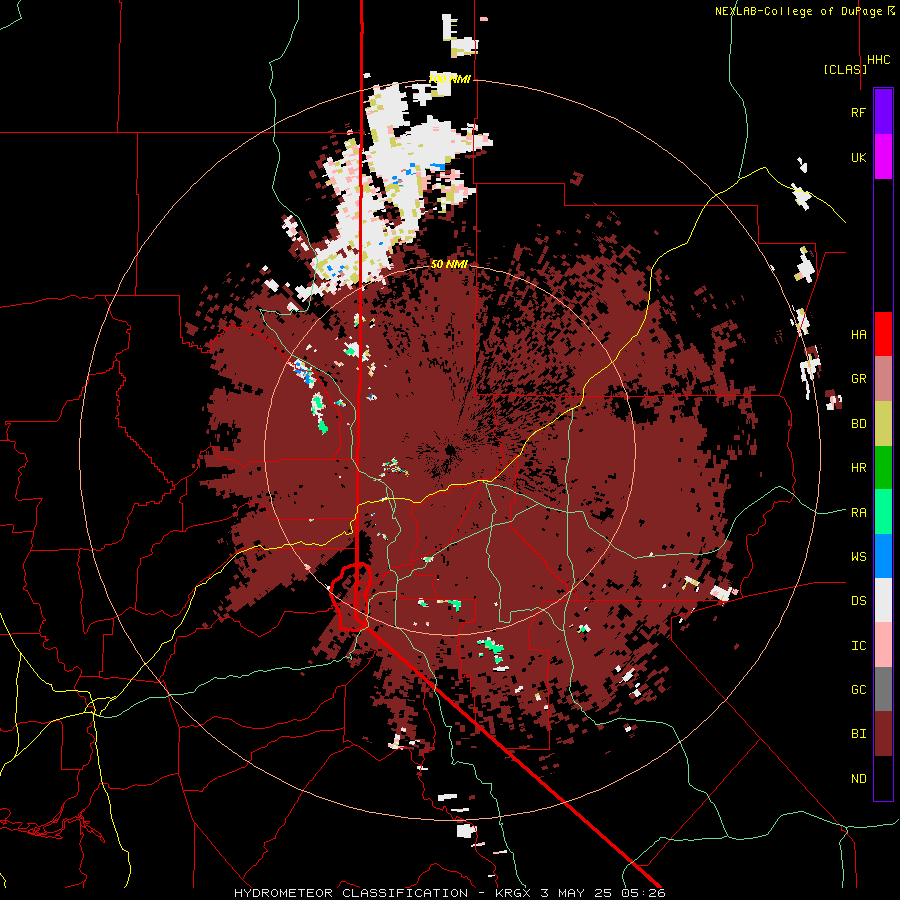Click the 'NEXLAB-College of DuPage' credit text
900x900 pixels.
[x=798, y=11]
